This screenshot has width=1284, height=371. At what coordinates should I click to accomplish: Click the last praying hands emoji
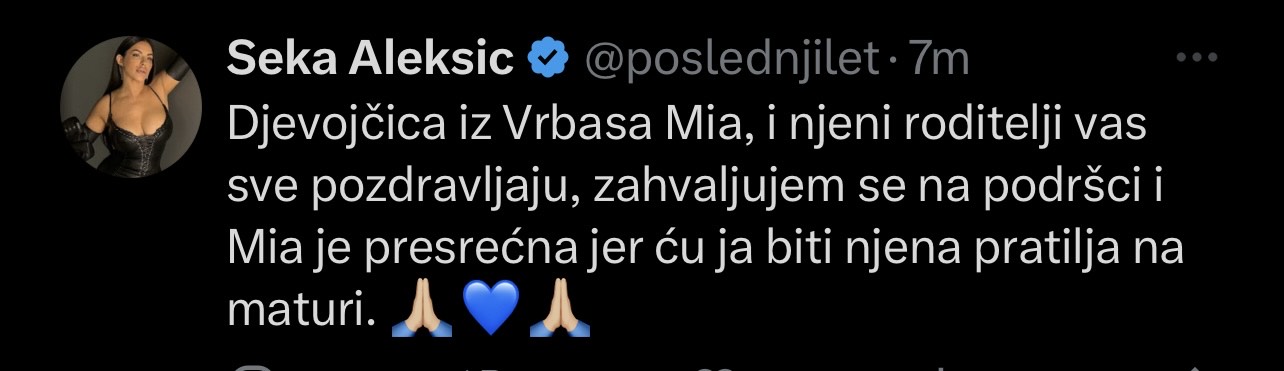[x=562, y=311]
